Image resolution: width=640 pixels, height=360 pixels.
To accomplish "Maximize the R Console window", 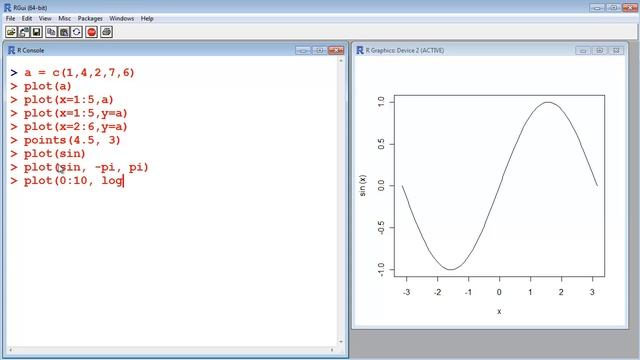I will point(319,50).
